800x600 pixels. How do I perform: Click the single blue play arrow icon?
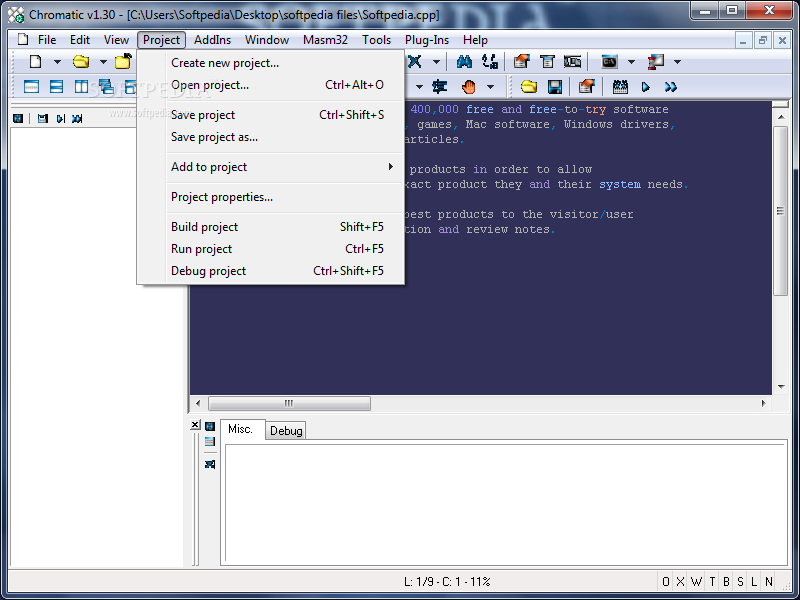click(645, 87)
